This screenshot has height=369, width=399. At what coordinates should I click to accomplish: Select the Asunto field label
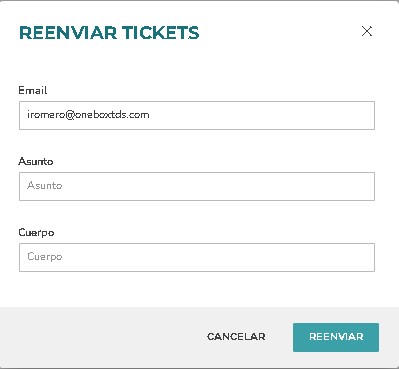36,161
